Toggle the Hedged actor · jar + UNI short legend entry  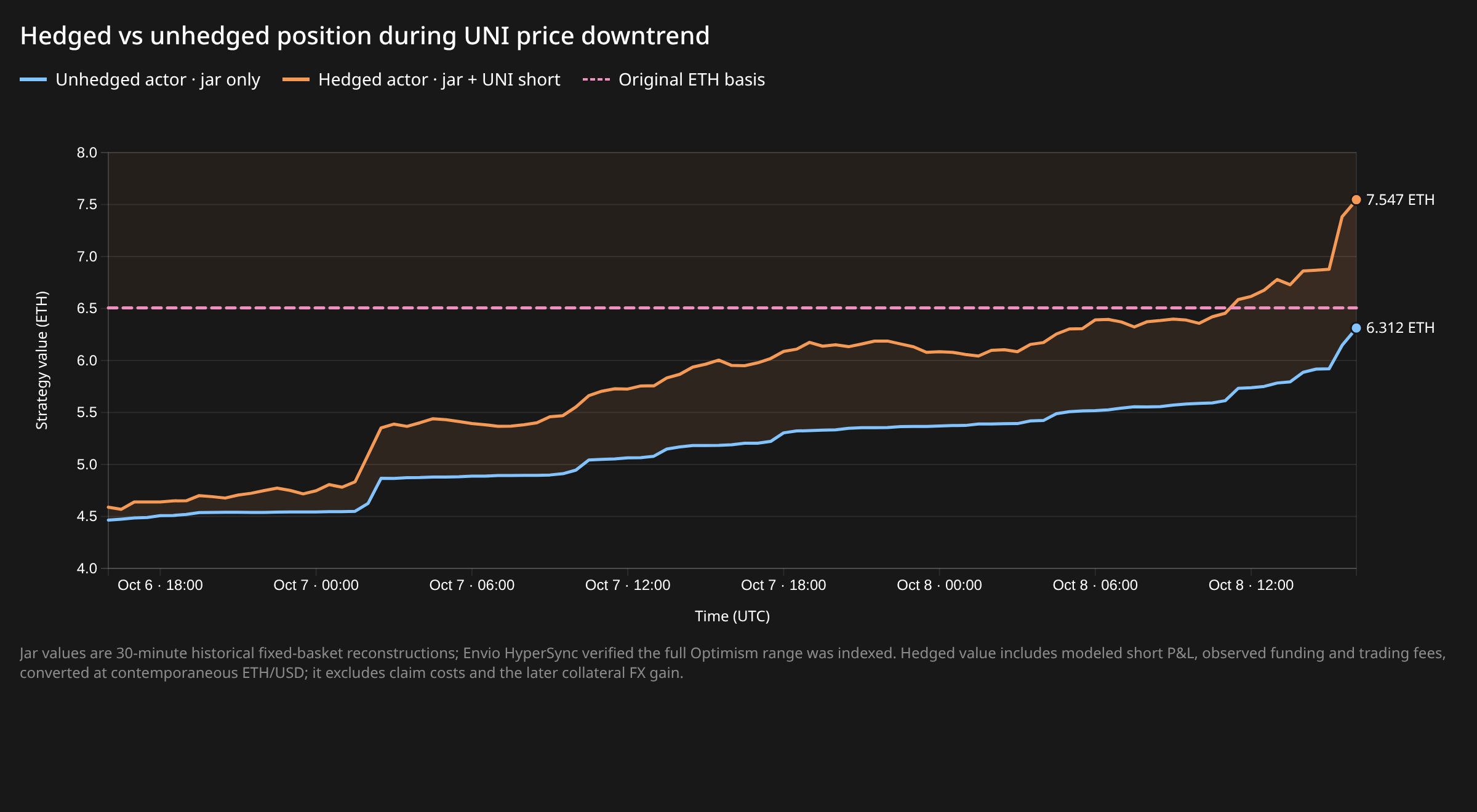pyautogui.click(x=421, y=80)
